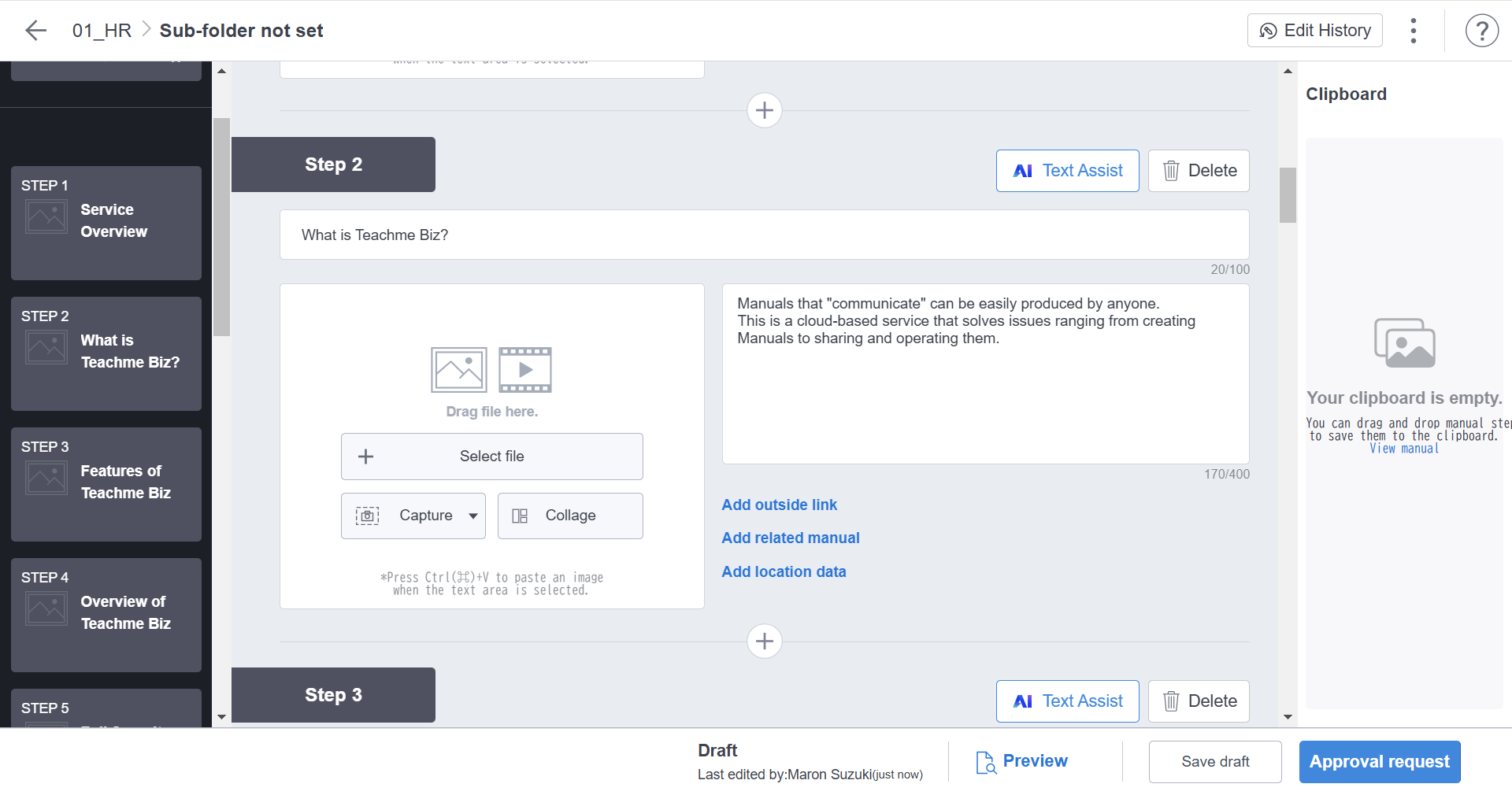The image size is (1512, 795).
Task: Open the help question mark icon
Action: 1481,31
